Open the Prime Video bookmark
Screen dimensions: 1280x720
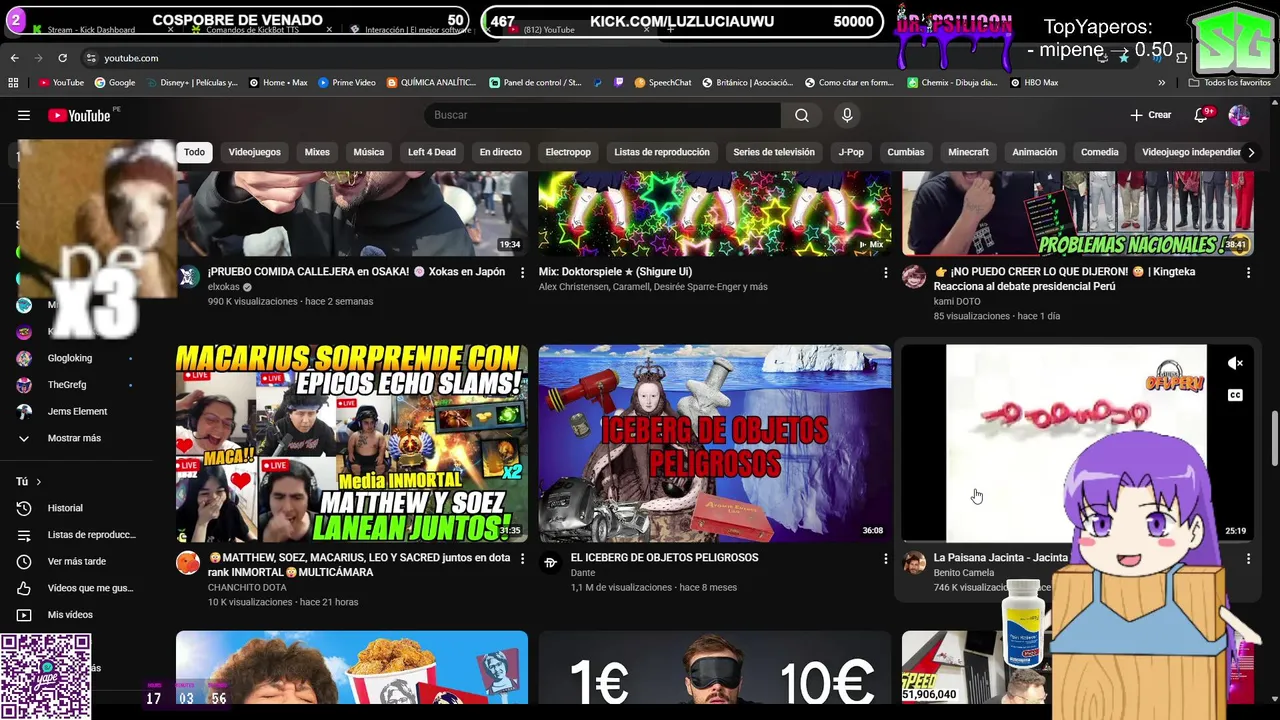point(347,83)
